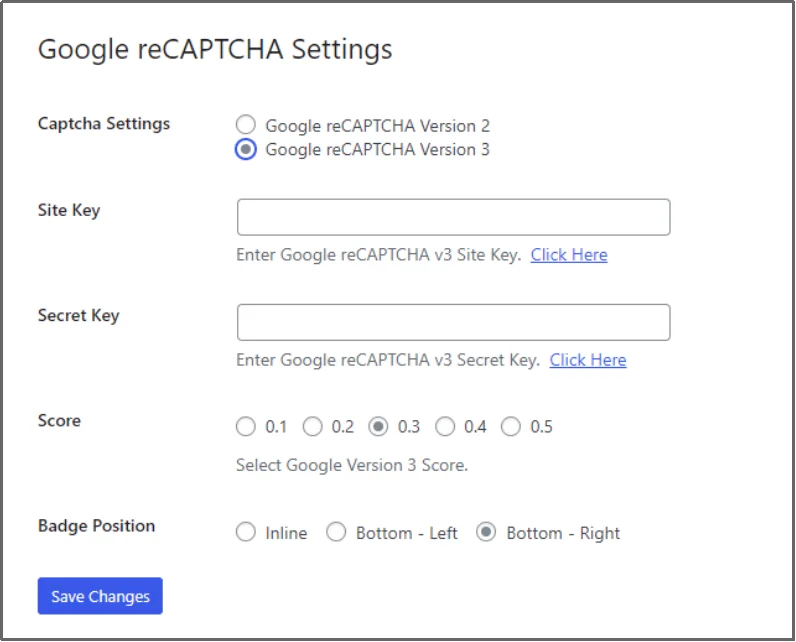Open Click Here link for Secret Key
The image size is (796, 642).
588,360
